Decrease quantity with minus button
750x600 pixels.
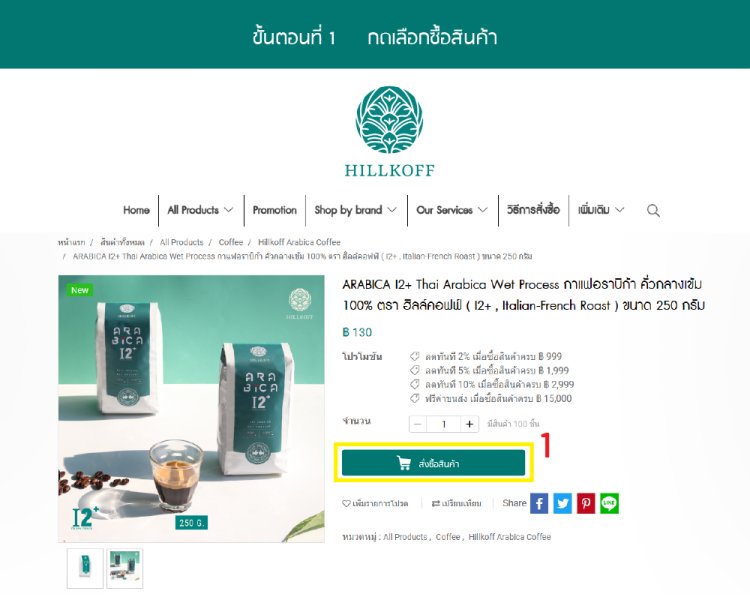(x=418, y=424)
